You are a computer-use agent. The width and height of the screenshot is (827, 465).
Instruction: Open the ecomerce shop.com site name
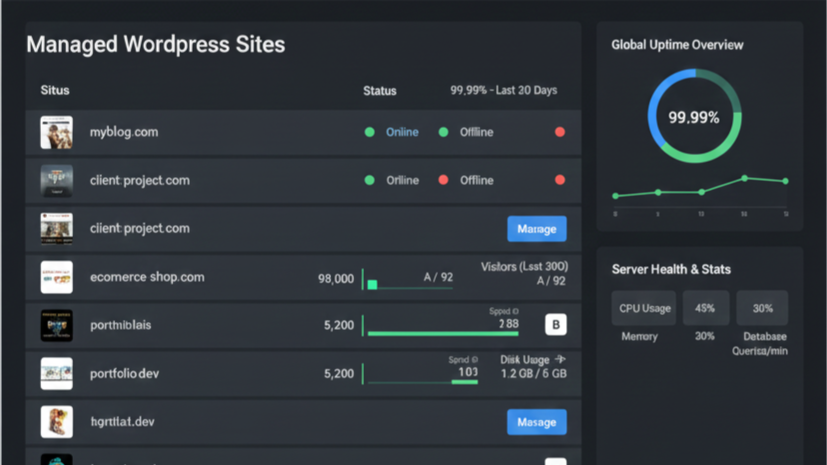[147, 277]
